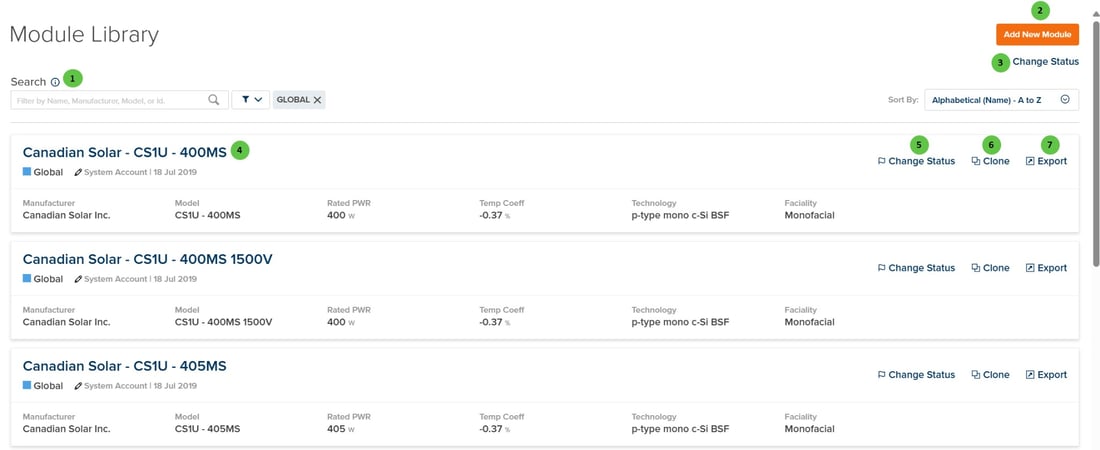Click pencil icon on CS1U - 400MS 1500V card
The image size is (1100, 450).
78,279
